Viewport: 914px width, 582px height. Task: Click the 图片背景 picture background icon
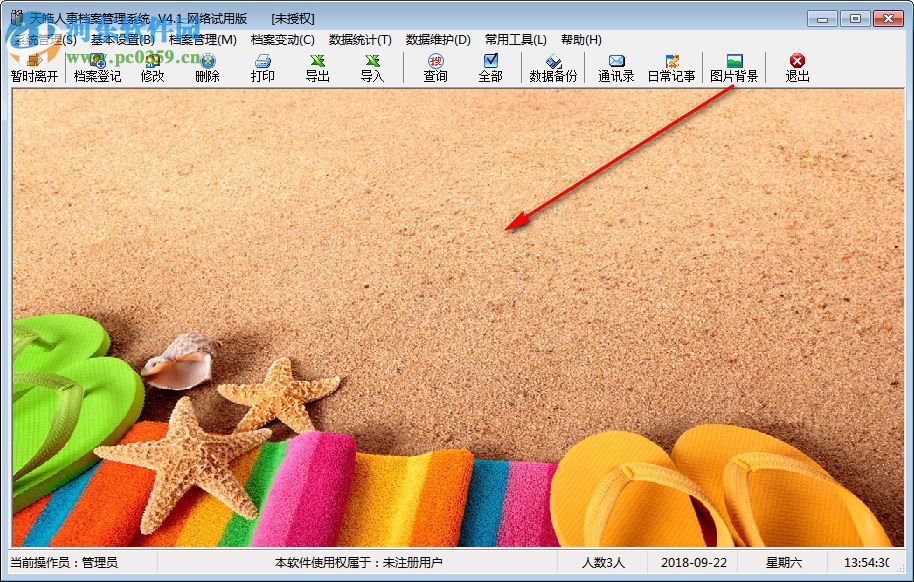pyautogui.click(x=735, y=68)
